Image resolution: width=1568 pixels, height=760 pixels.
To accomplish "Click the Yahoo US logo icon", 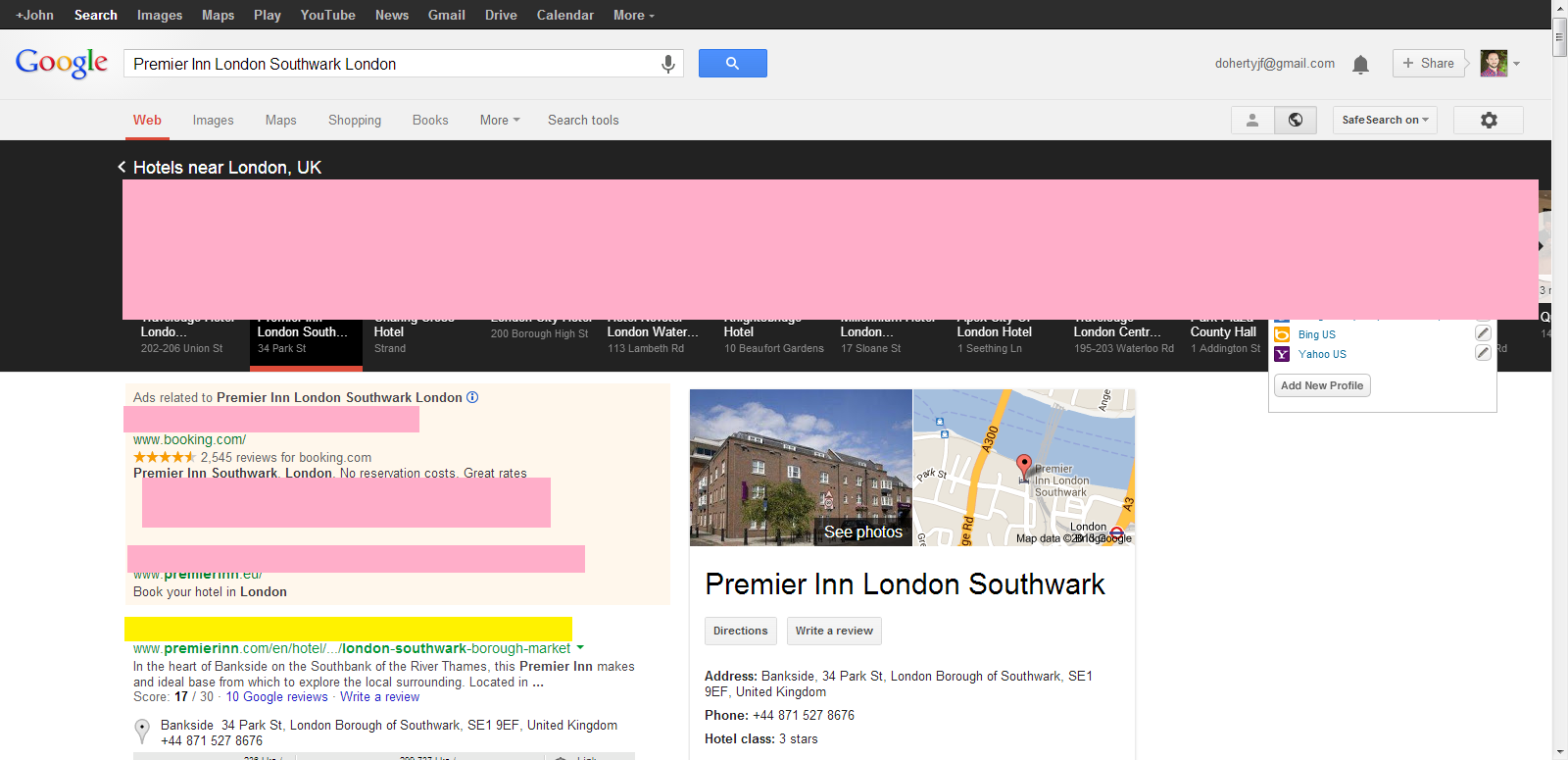I will (1282, 354).
